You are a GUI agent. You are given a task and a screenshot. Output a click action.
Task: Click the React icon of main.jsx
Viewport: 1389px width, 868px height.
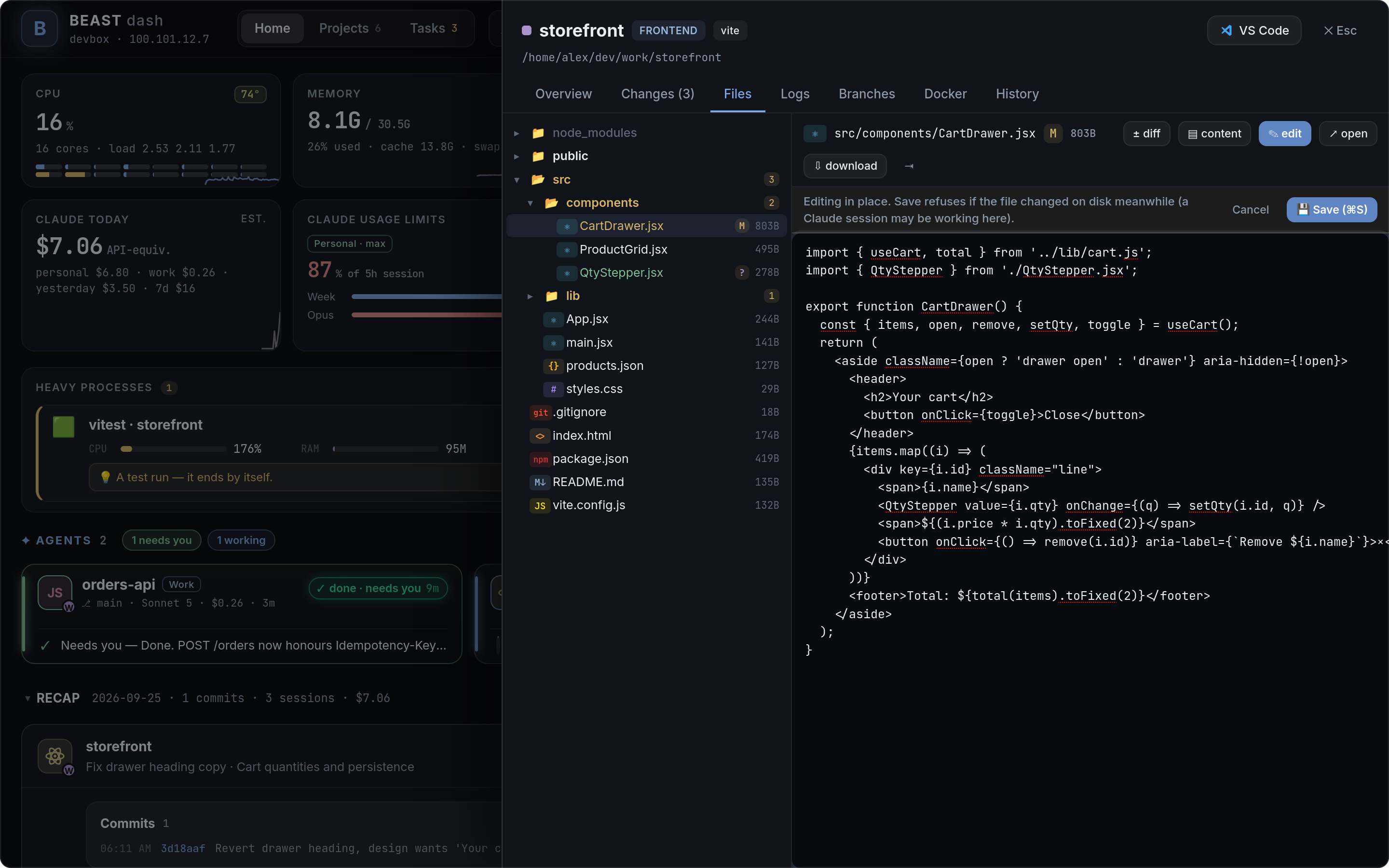pyautogui.click(x=553, y=343)
